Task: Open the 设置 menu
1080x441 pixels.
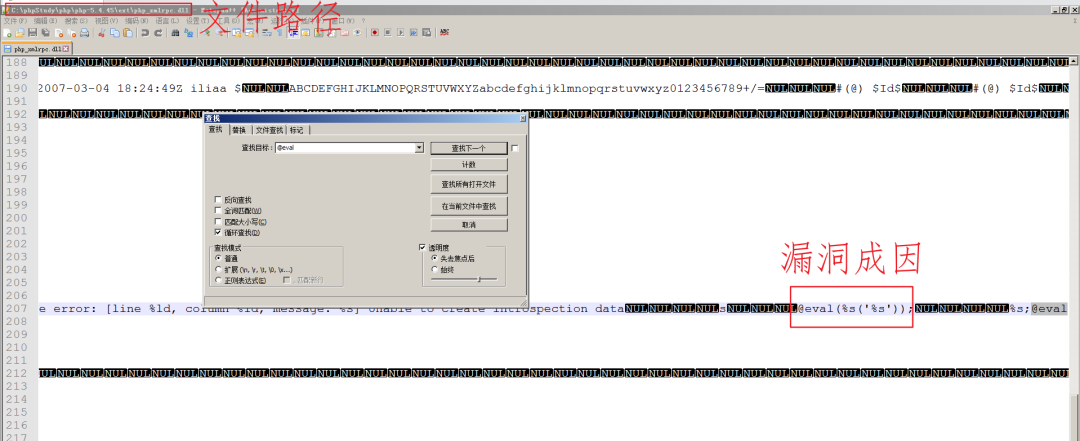Action: [198, 21]
